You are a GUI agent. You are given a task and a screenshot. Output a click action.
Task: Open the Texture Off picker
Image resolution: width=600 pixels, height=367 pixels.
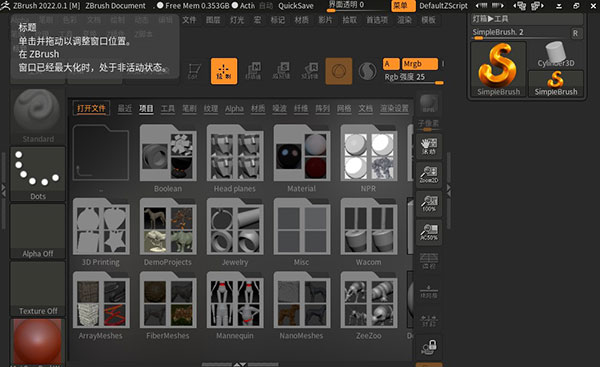point(38,289)
